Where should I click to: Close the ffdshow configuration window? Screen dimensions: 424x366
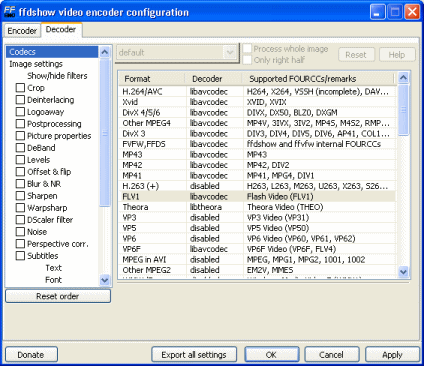point(412,12)
